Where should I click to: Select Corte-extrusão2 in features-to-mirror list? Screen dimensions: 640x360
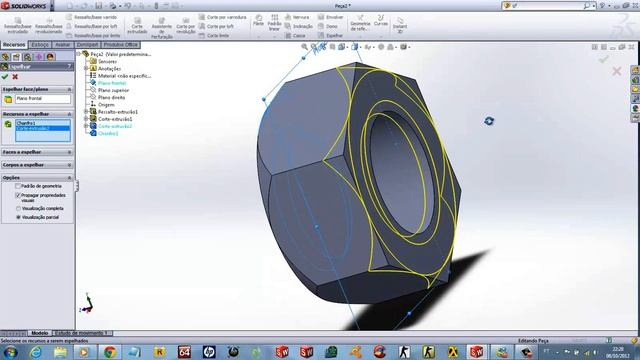(x=42, y=128)
